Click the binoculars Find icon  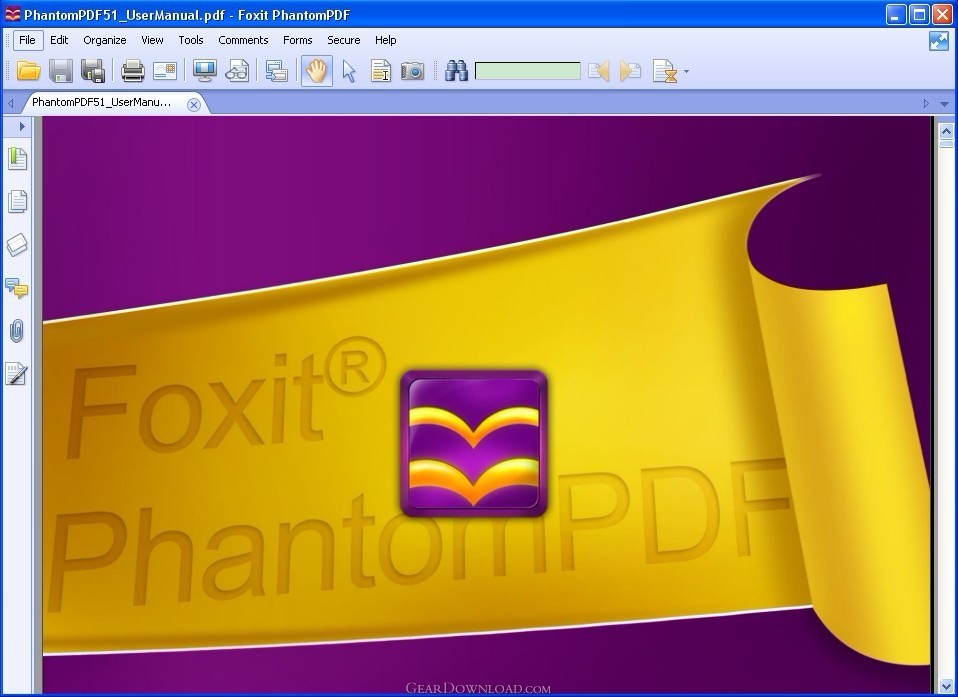(x=456, y=71)
